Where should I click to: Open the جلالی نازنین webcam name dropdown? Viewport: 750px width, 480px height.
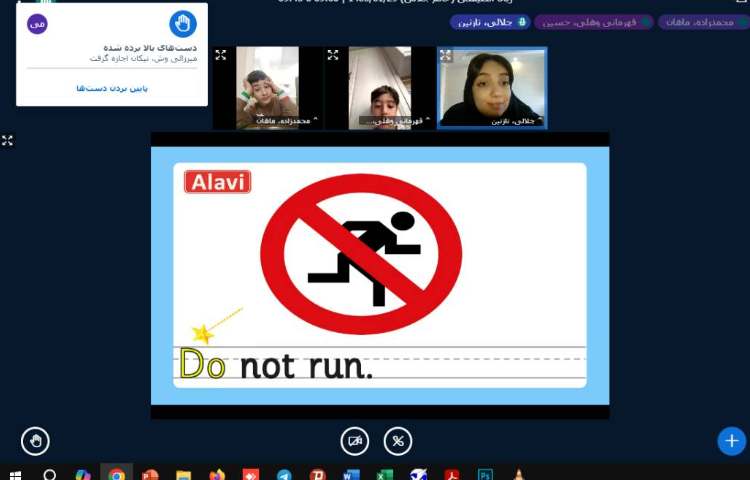pyautogui.click(x=516, y=121)
